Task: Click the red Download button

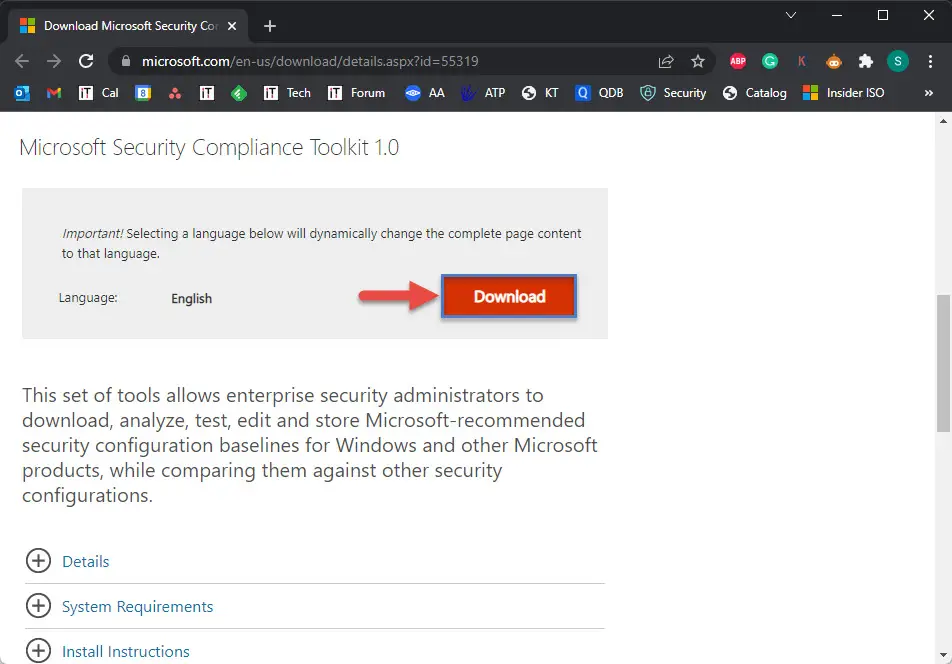Action: pos(509,296)
